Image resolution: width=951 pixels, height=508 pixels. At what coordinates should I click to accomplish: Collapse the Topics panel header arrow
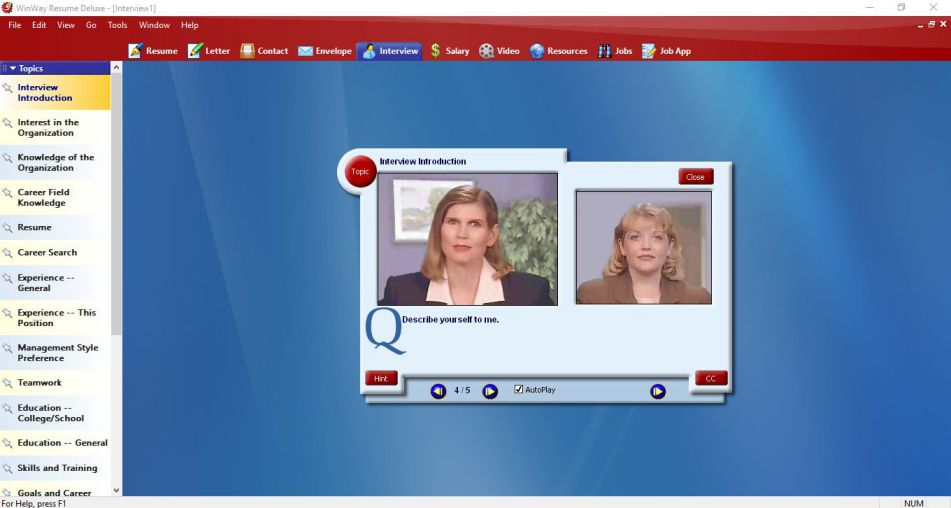(12, 69)
